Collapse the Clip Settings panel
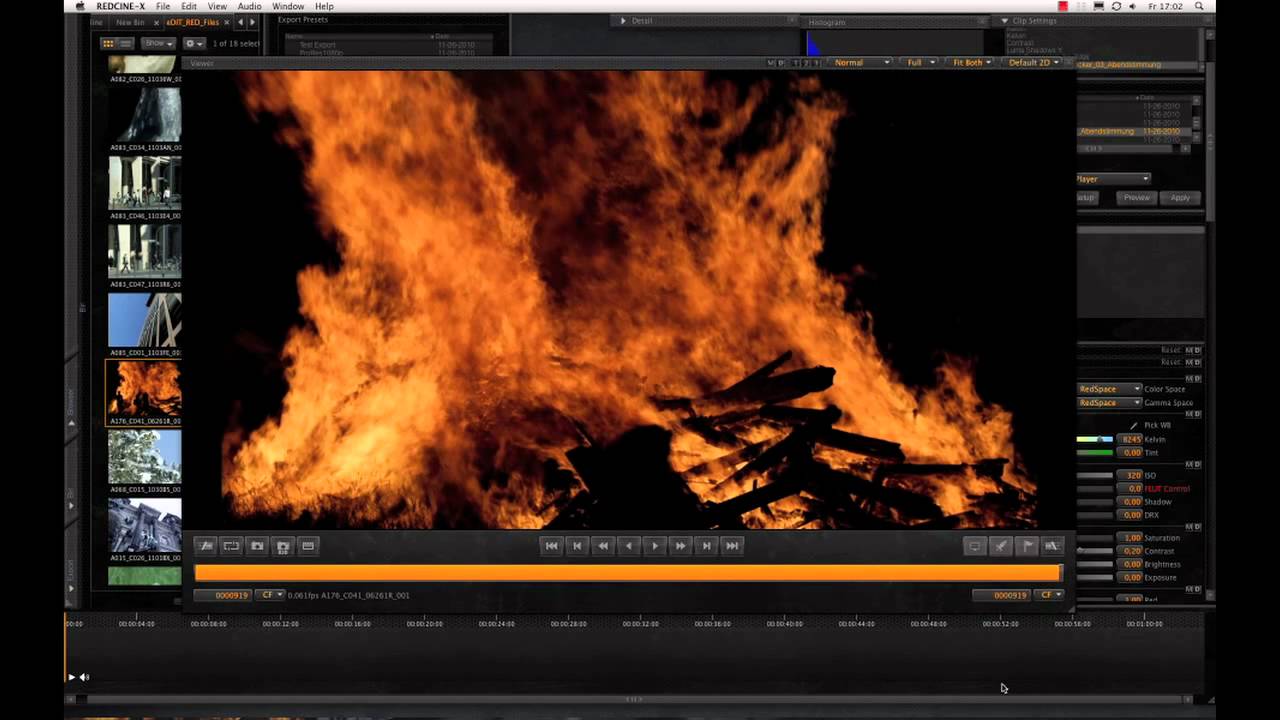The height and width of the screenshot is (720, 1280). [x=1004, y=21]
